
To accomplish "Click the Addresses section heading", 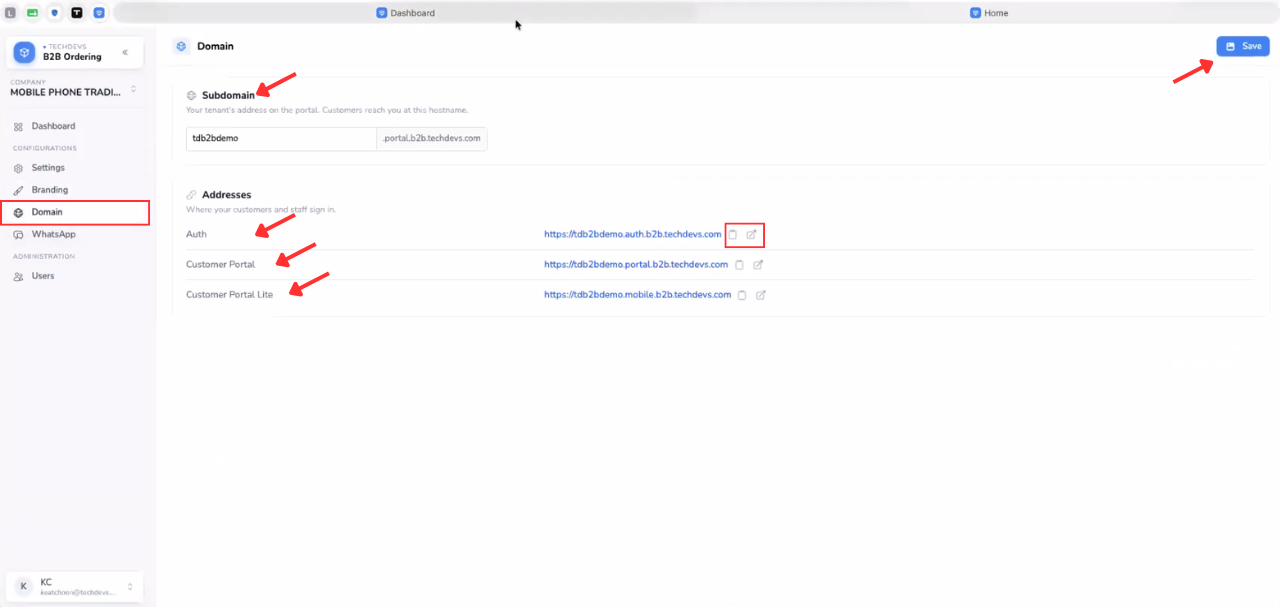I will pos(226,195).
